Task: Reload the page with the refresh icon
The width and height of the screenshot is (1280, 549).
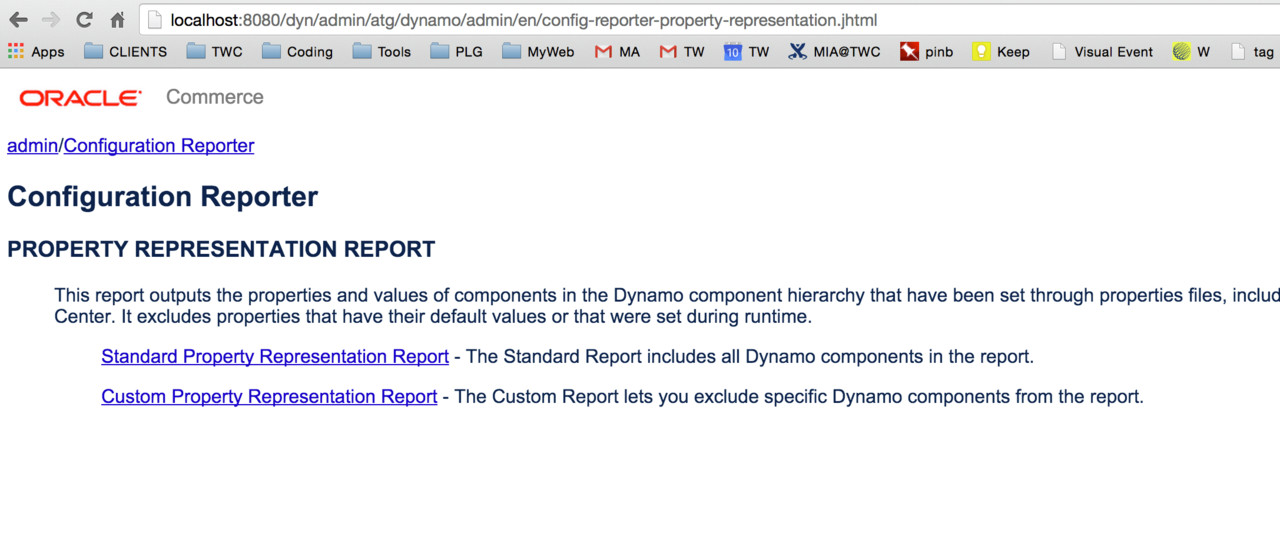Action: 84,20
